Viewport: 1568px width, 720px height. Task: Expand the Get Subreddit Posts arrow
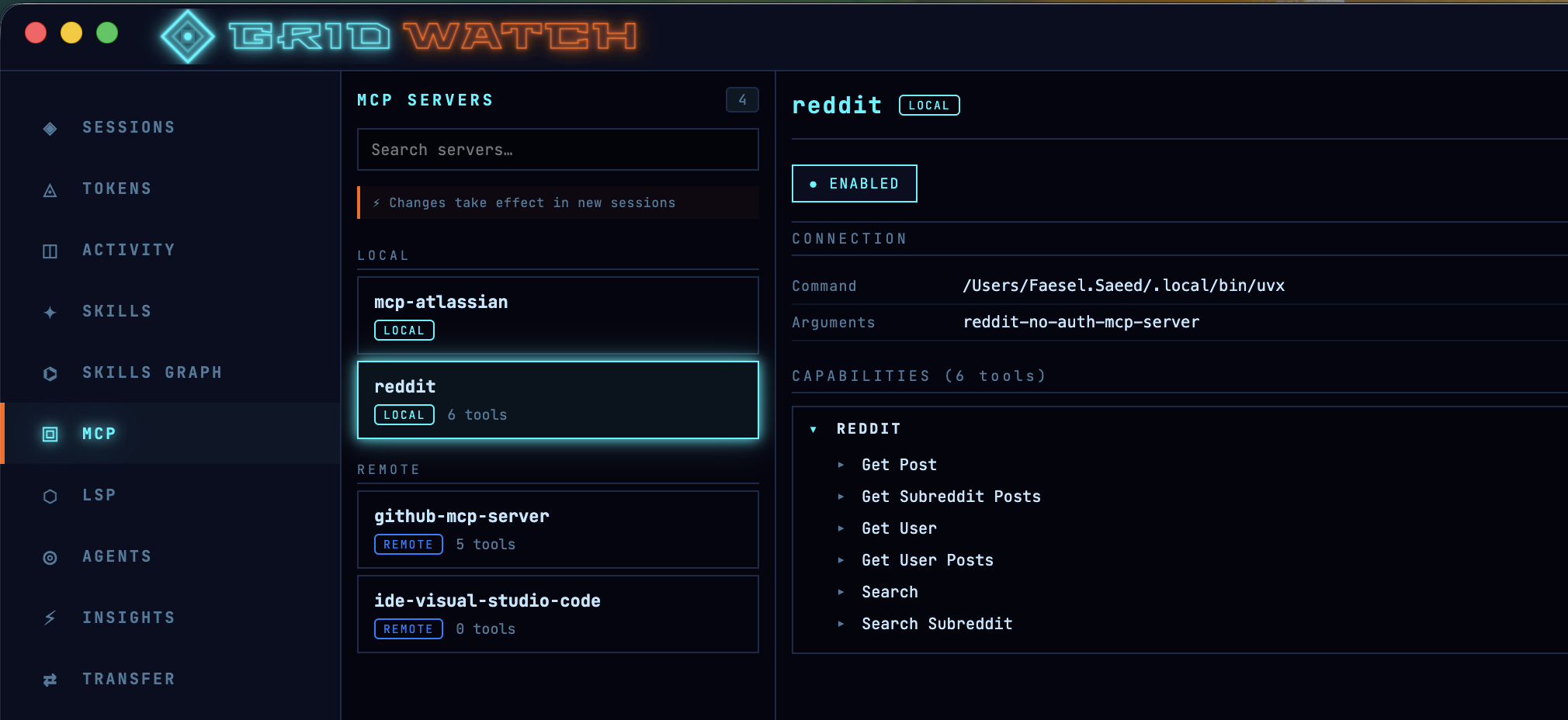pos(841,497)
